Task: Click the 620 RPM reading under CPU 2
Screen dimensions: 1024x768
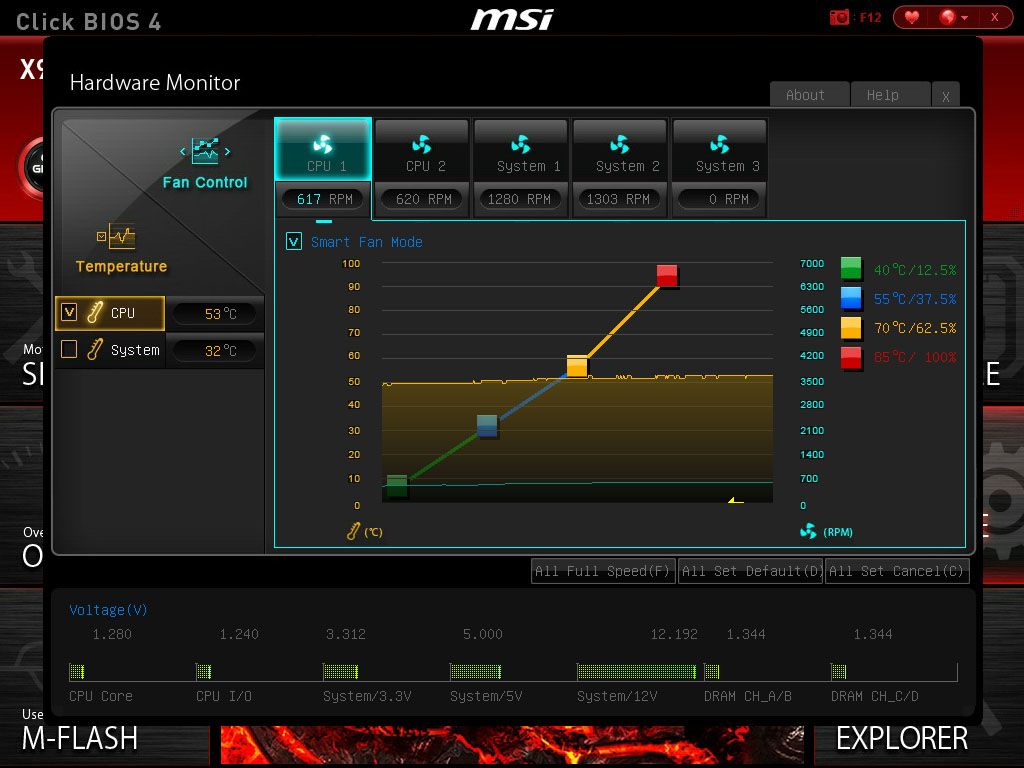Action: click(423, 199)
